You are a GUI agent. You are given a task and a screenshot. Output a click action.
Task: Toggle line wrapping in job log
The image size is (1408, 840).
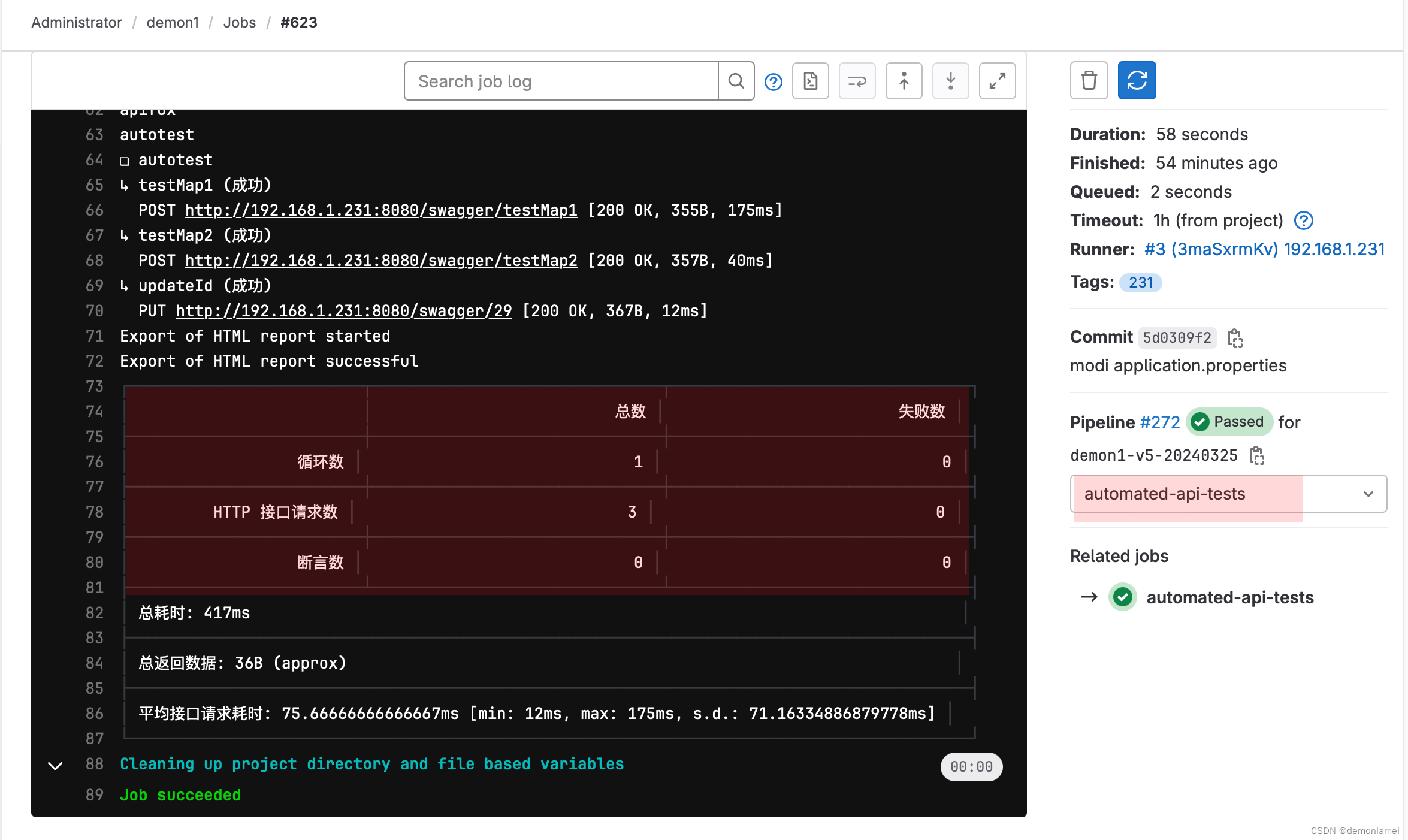click(857, 81)
